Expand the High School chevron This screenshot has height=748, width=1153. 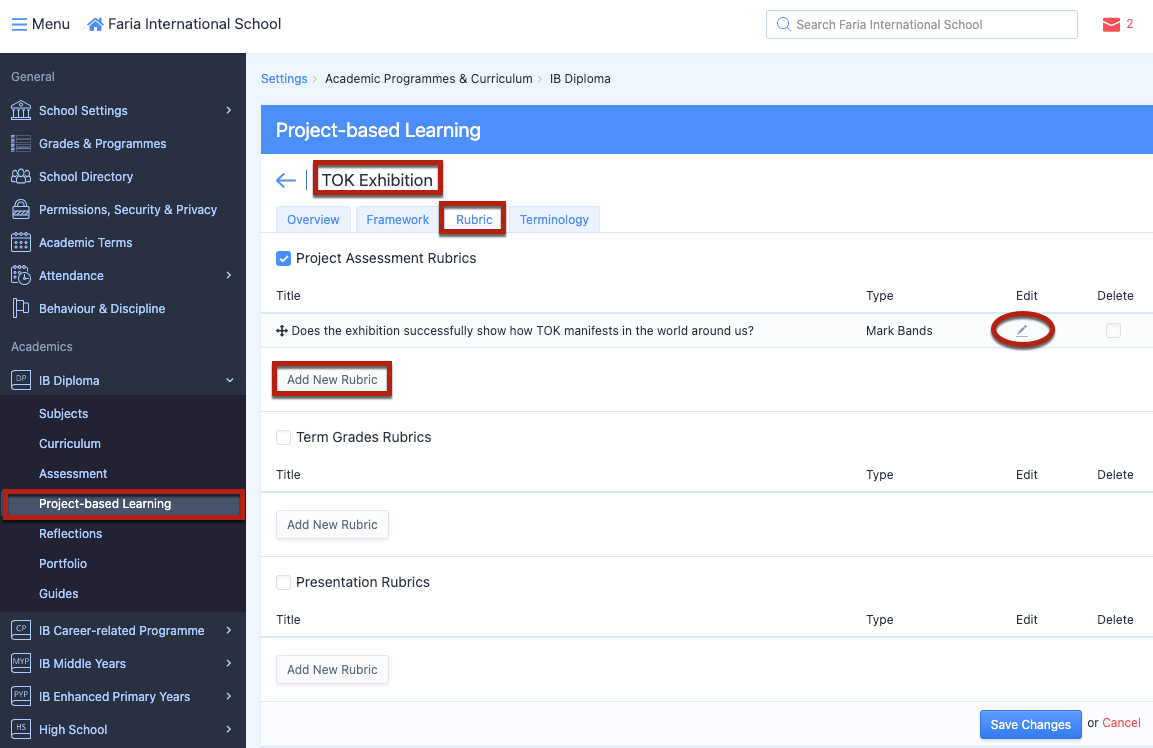(x=229, y=730)
